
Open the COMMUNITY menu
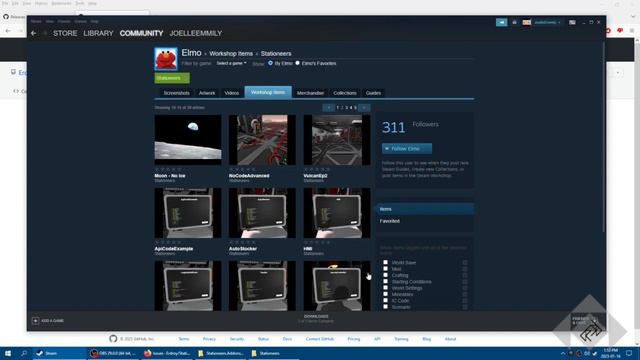(141, 33)
